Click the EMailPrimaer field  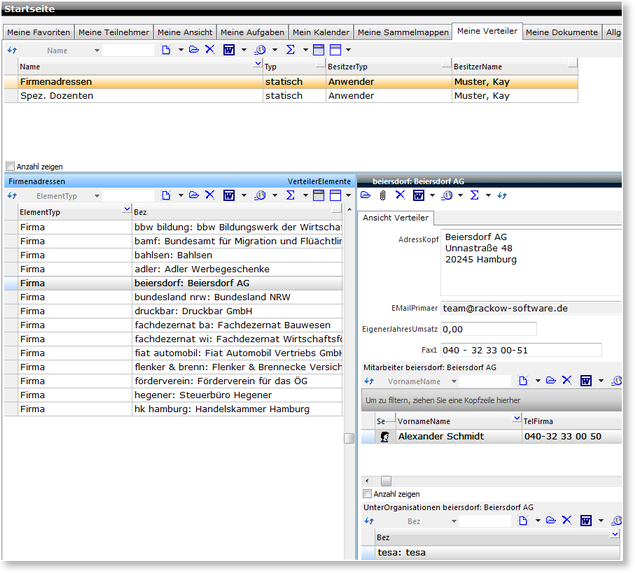531,308
